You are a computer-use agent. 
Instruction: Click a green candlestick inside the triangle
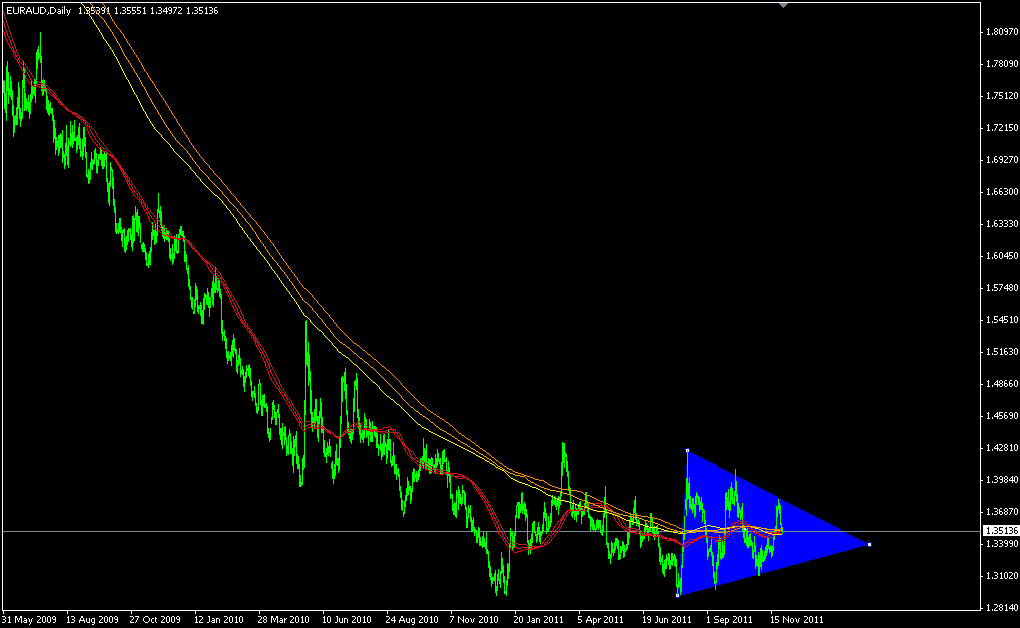pyautogui.click(x=730, y=500)
